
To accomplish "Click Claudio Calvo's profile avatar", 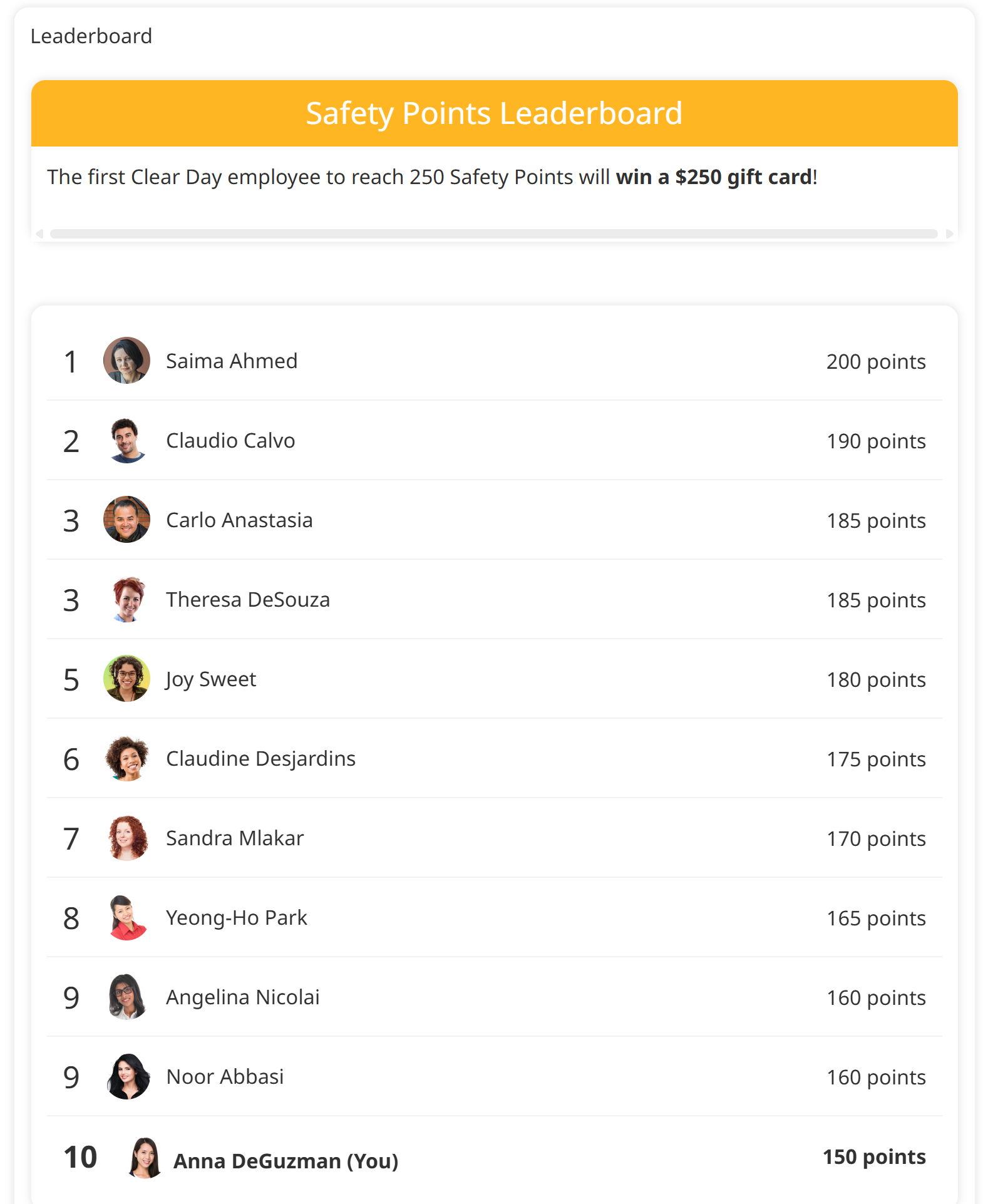I will click(x=126, y=440).
